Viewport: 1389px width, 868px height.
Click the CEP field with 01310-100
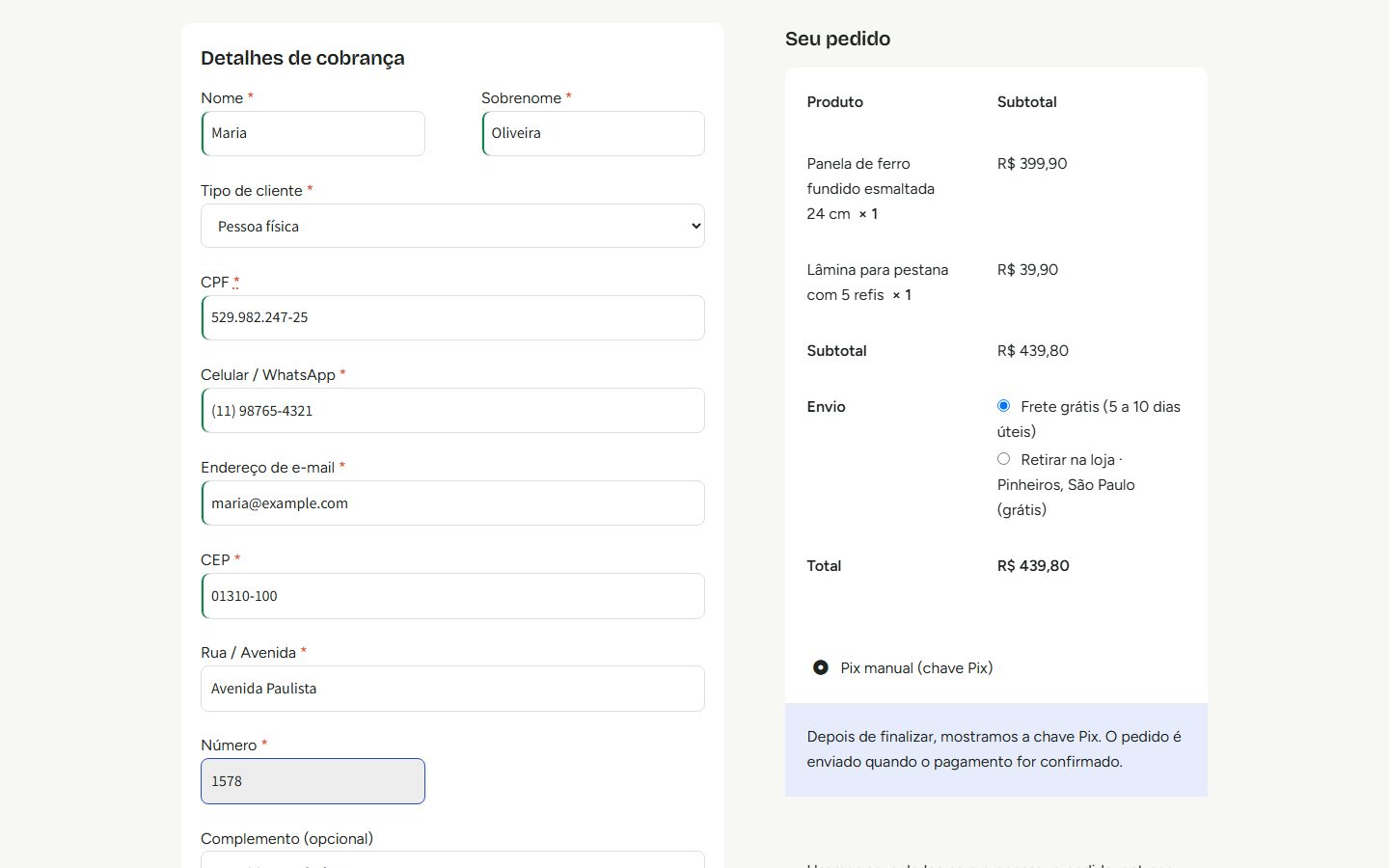[452, 596]
